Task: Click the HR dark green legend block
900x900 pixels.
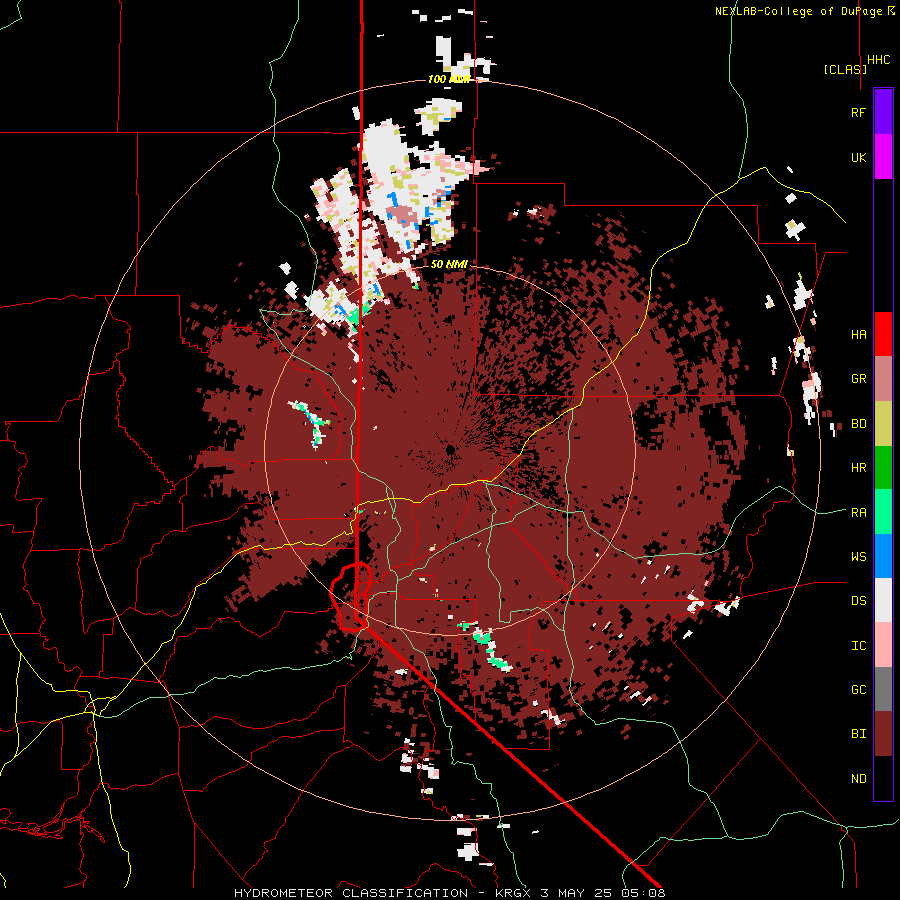Action: pyautogui.click(x=883, y=468)
